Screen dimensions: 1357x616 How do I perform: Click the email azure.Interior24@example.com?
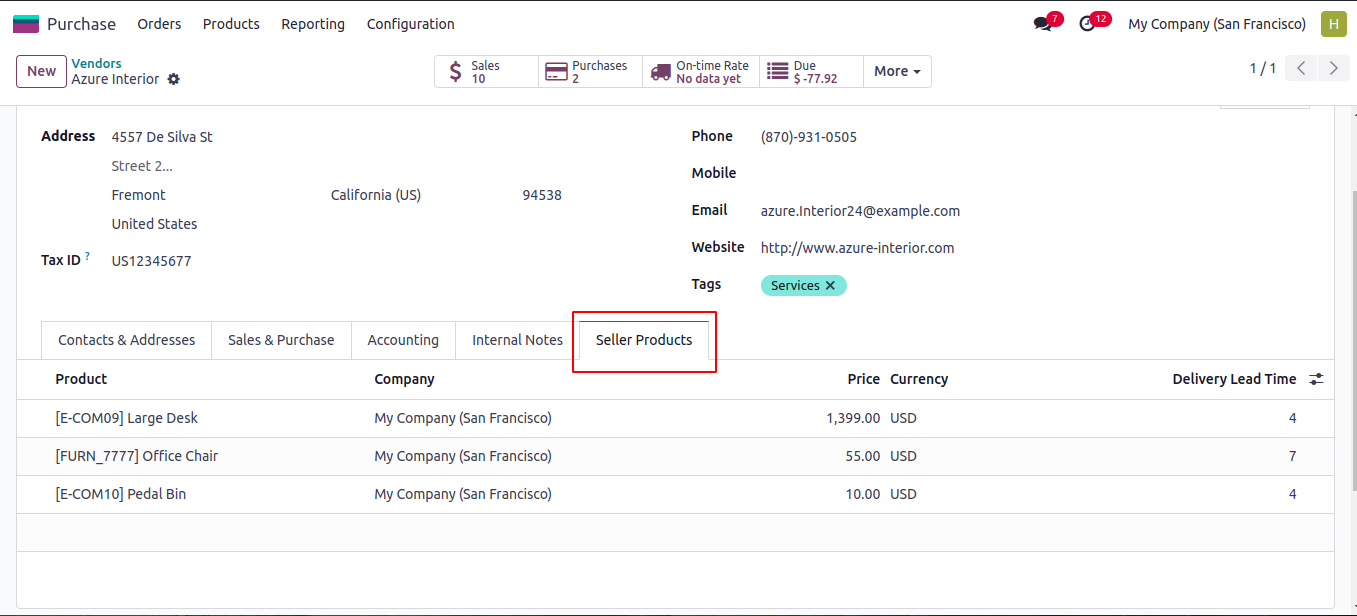point(860,211)
